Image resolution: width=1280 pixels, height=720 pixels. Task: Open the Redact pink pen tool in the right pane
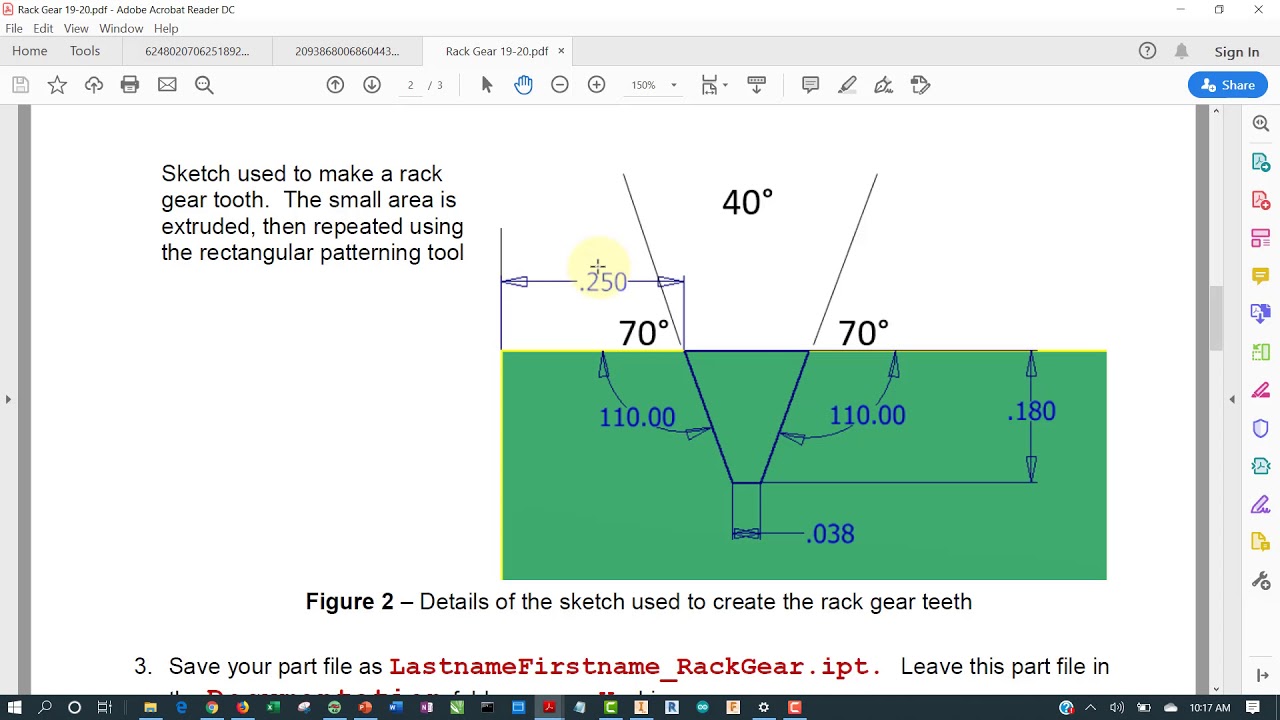tap(1261, 390)
